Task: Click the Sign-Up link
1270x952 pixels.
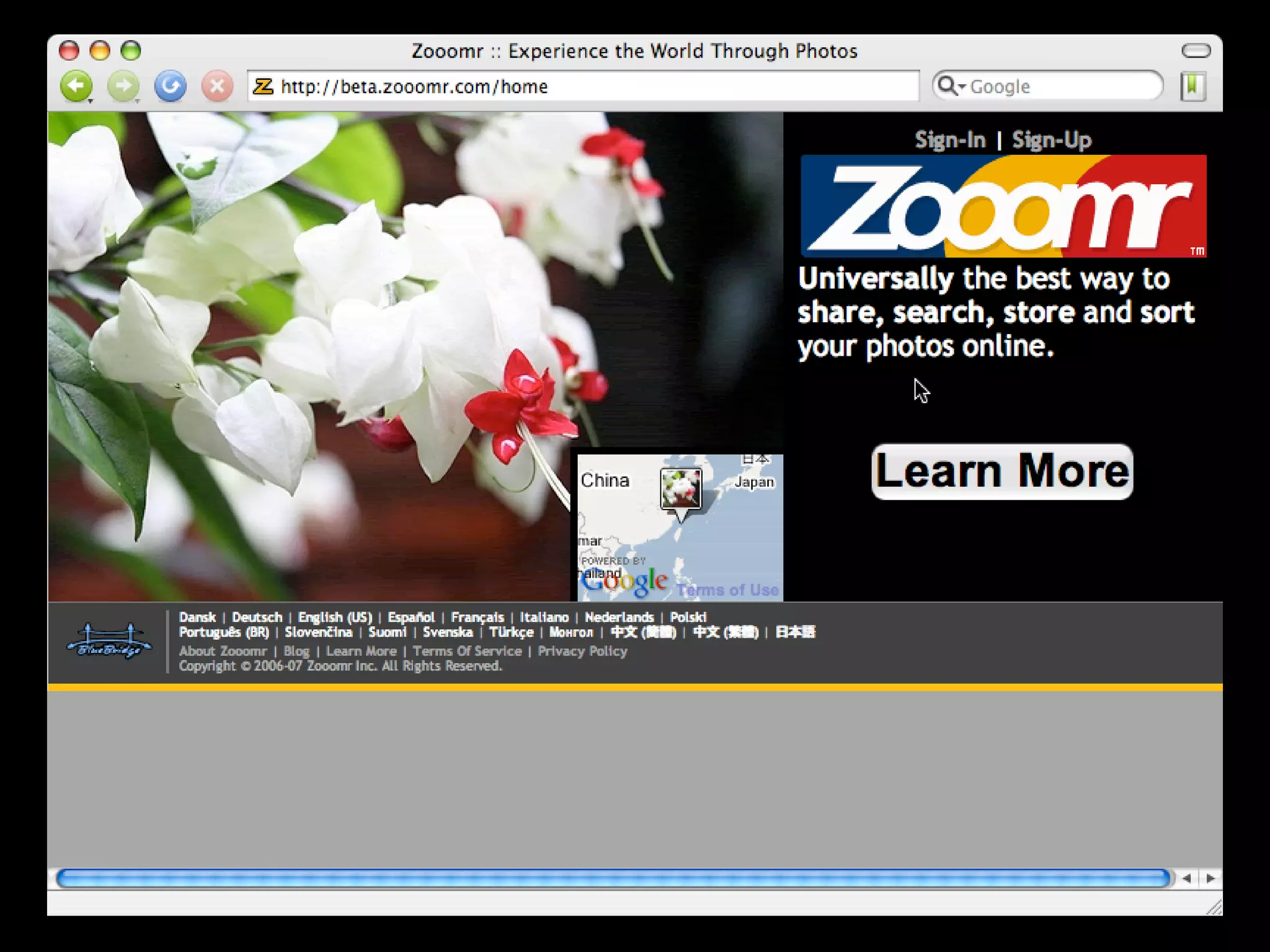Action: coord(1052,140)
